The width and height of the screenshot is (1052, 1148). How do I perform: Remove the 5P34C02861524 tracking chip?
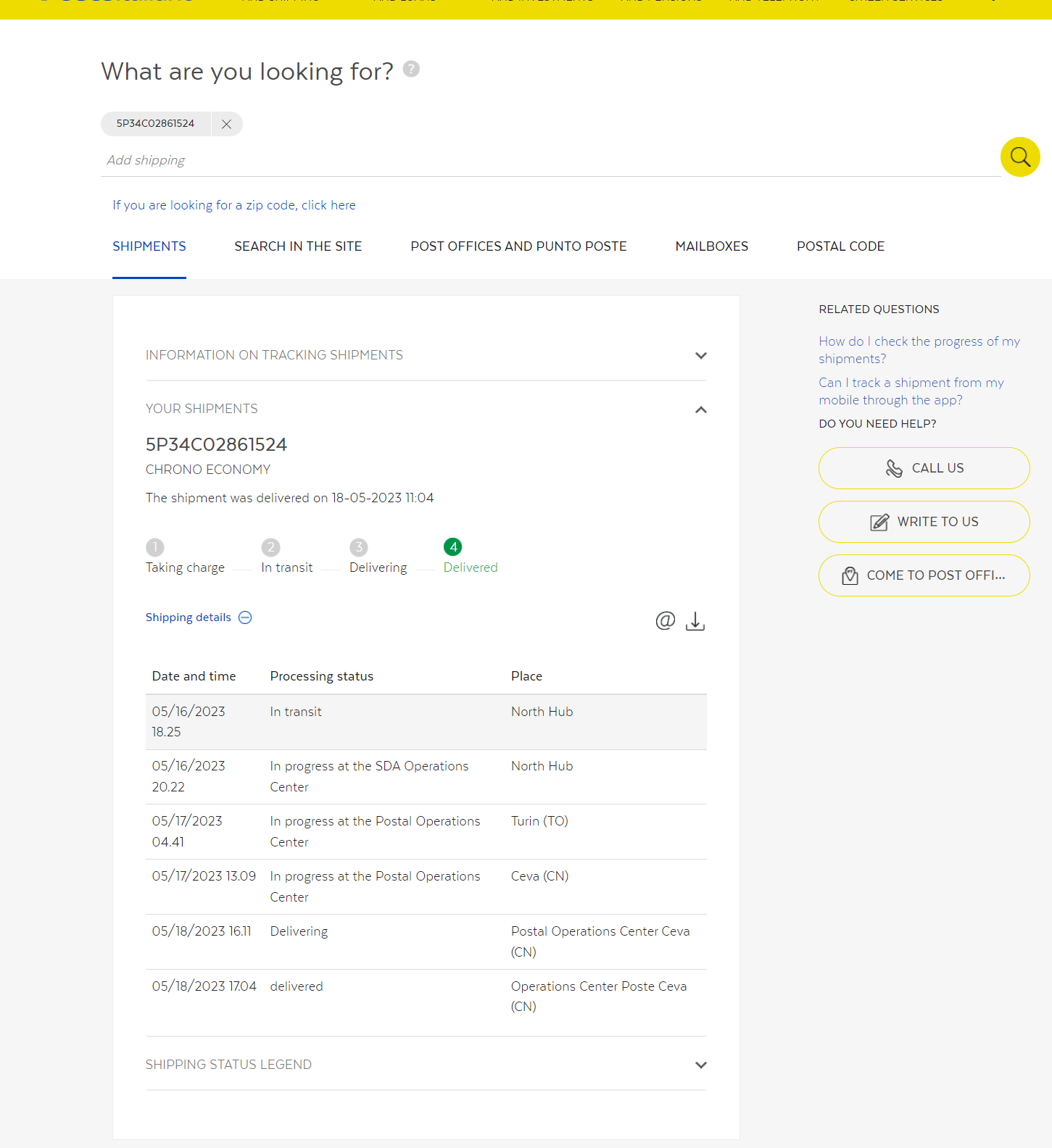point(226,124)
